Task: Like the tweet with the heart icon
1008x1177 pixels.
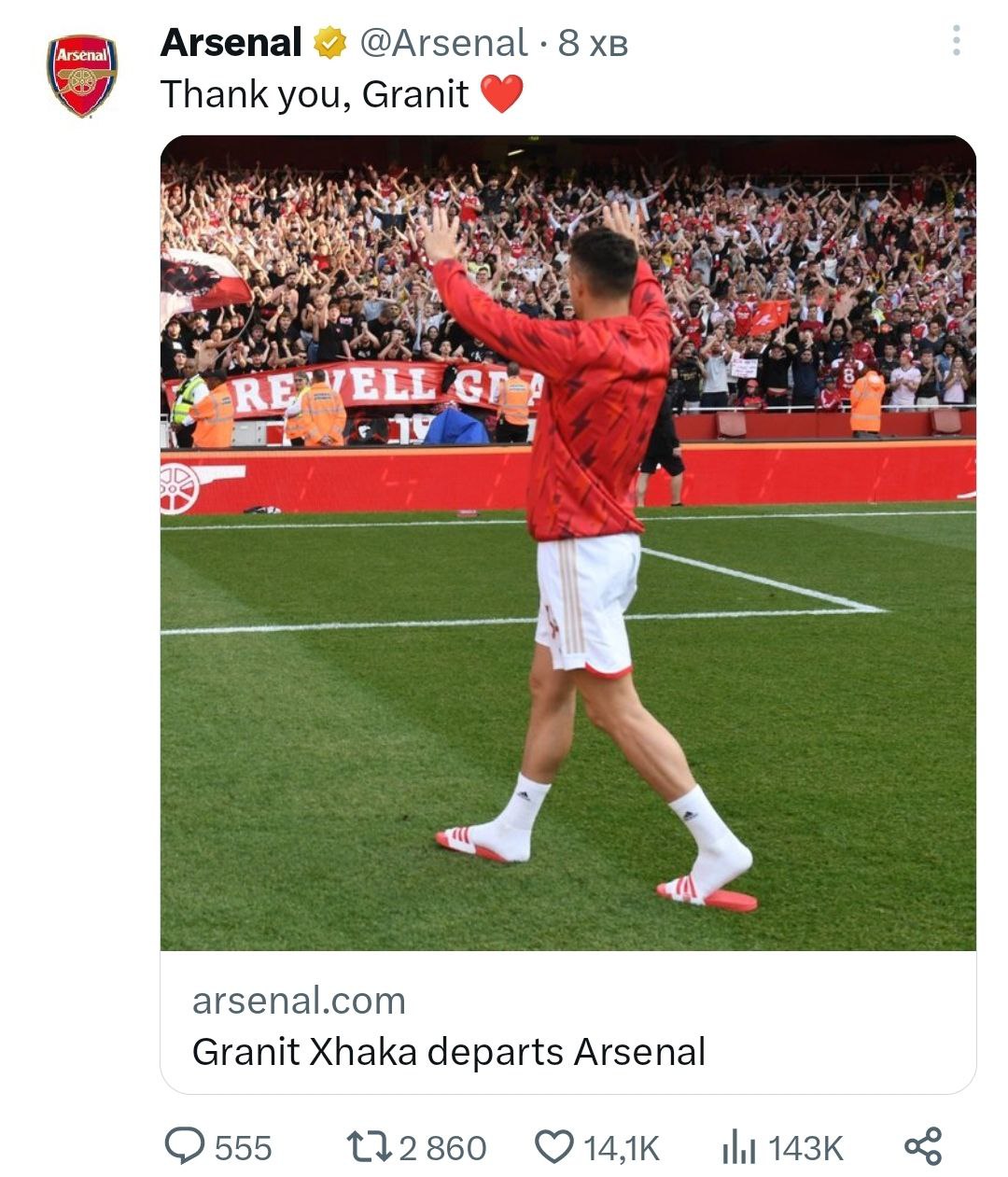Action: [x=555, y=1146]
